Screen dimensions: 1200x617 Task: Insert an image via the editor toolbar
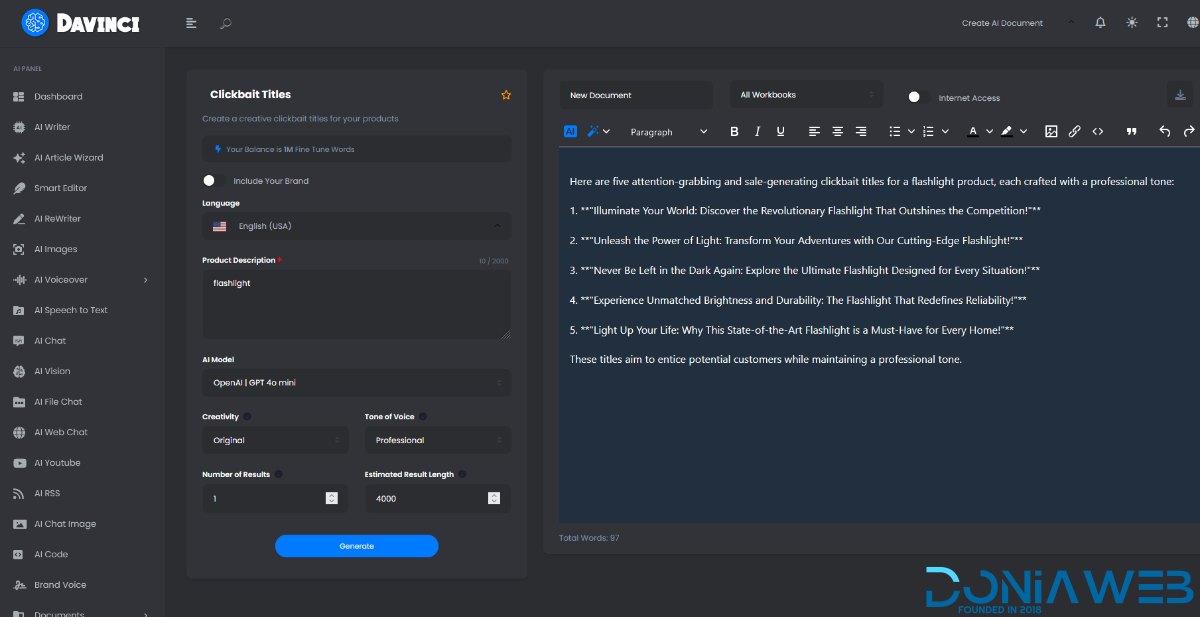point(1051,131)
